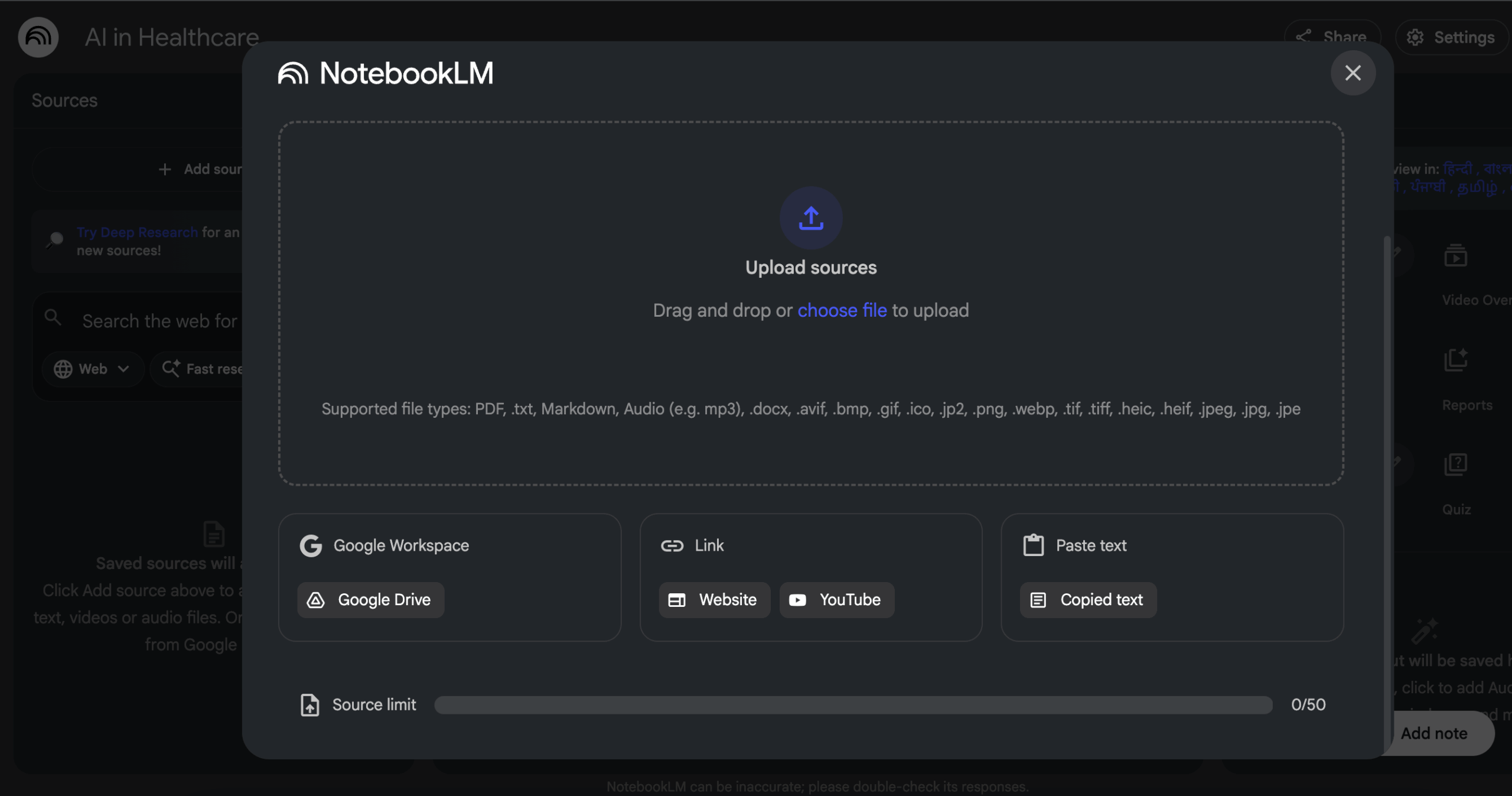1512x796 pixels.
Task: Toggle the YouTube source option
Action: point(837,600)
